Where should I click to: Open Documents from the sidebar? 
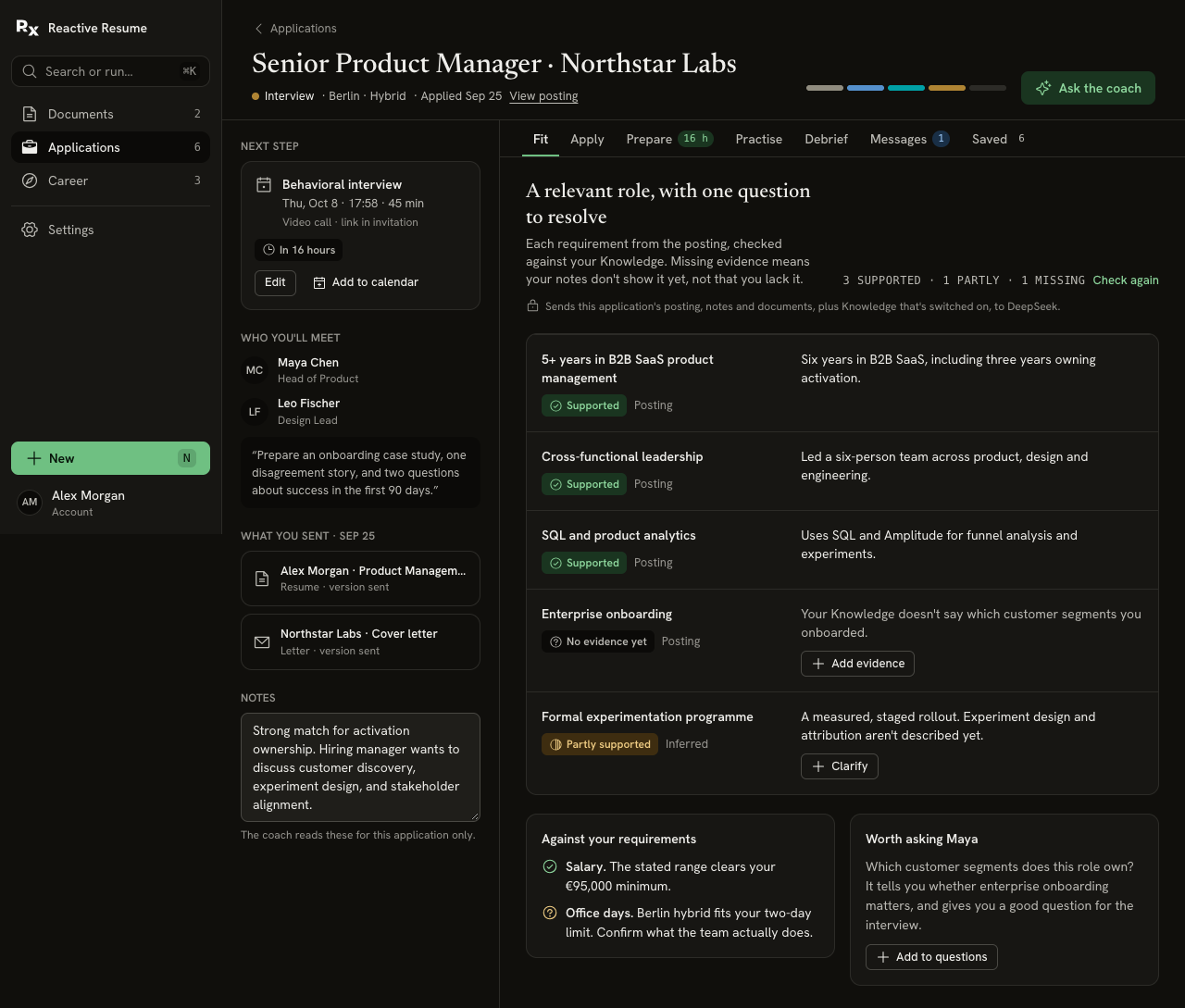(x=110, y=114)
